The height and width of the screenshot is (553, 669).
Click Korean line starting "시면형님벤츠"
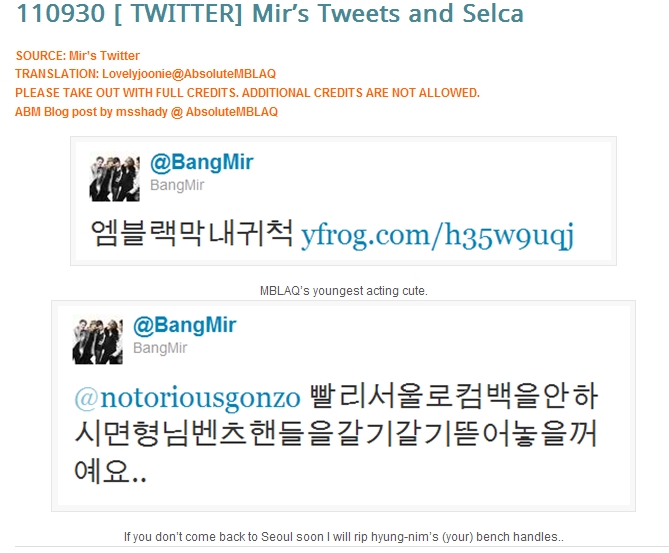point(335,434)
